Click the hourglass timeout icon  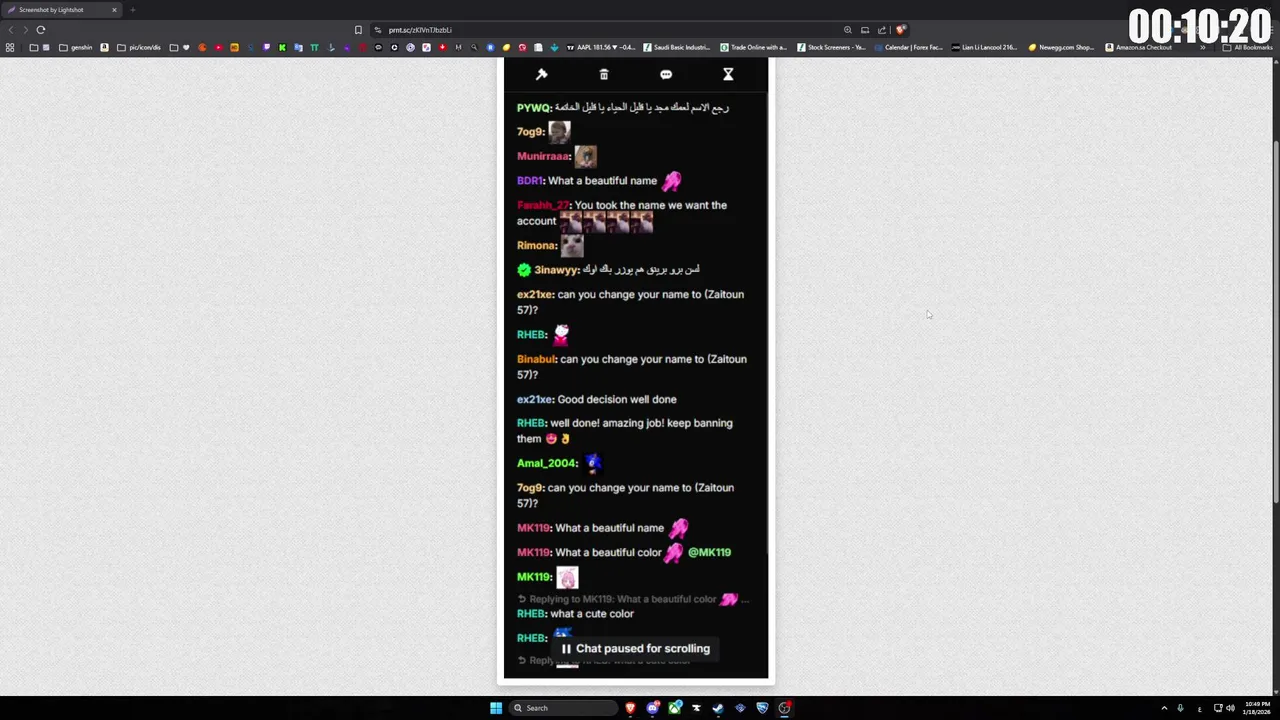728,74
